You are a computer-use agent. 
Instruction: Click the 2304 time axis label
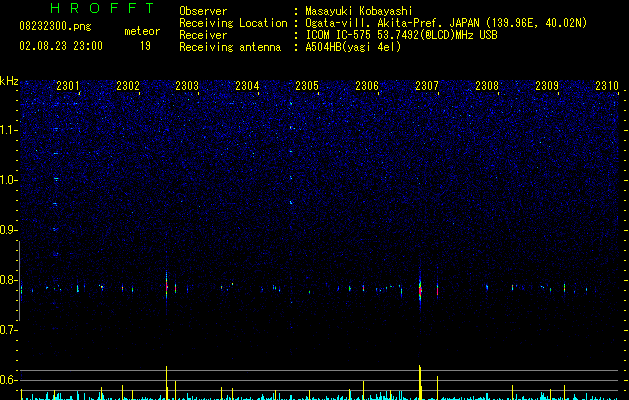247,86
